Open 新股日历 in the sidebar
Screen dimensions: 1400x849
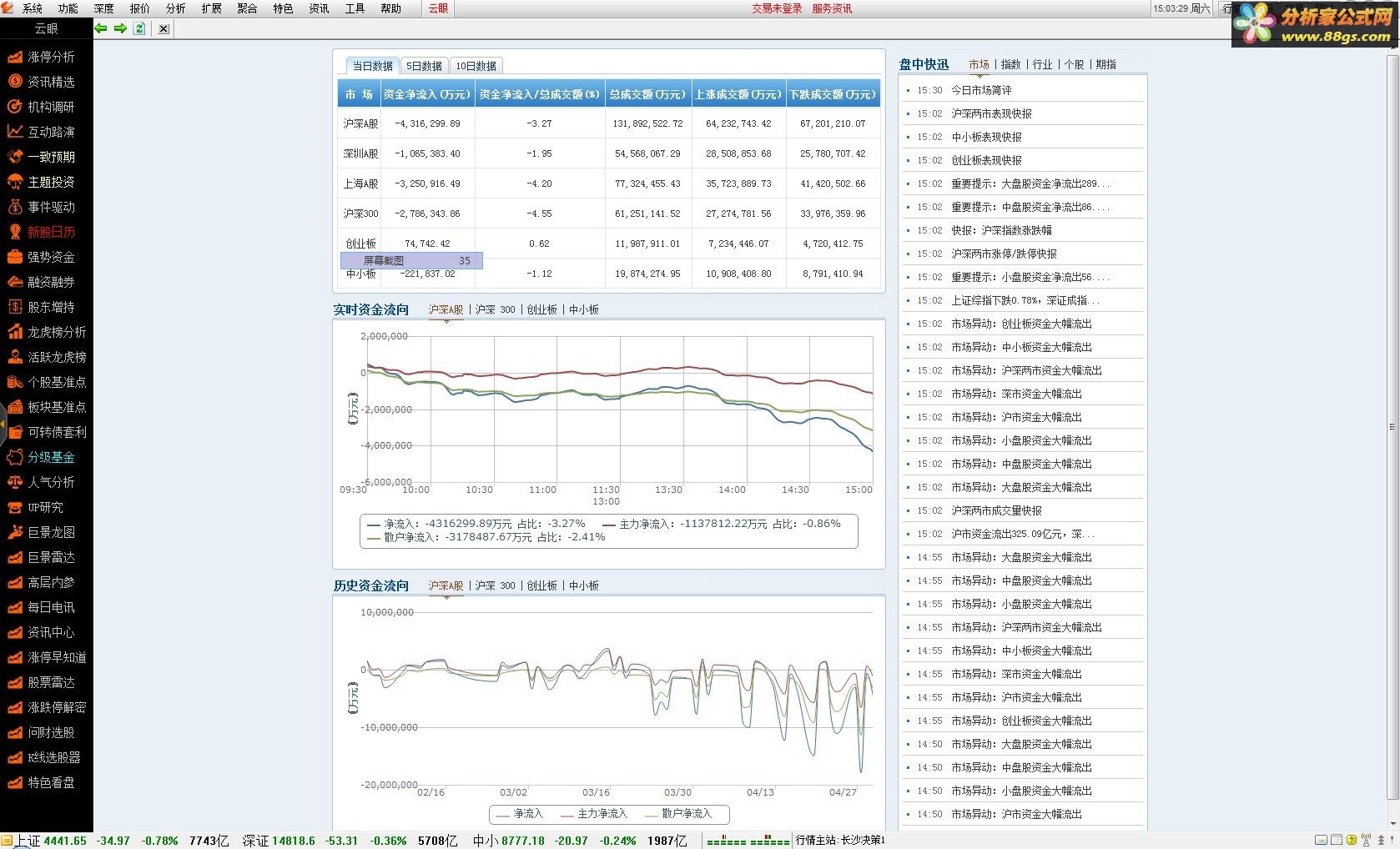point(42,232)
